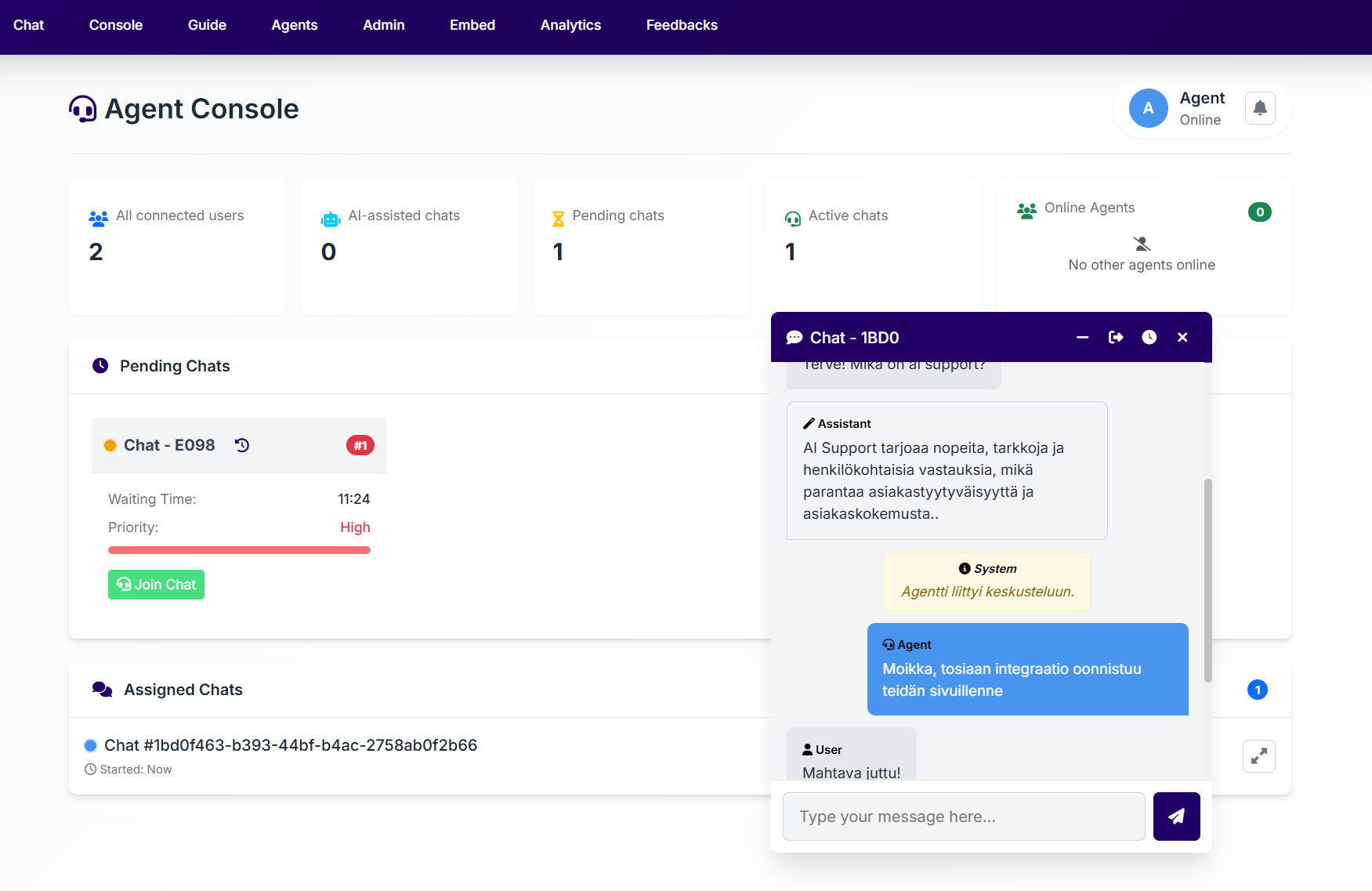This screenshot has height=891, width=1372.
Task: Minimize the Chat - 1BD0 popup window
Action: 1082,337
